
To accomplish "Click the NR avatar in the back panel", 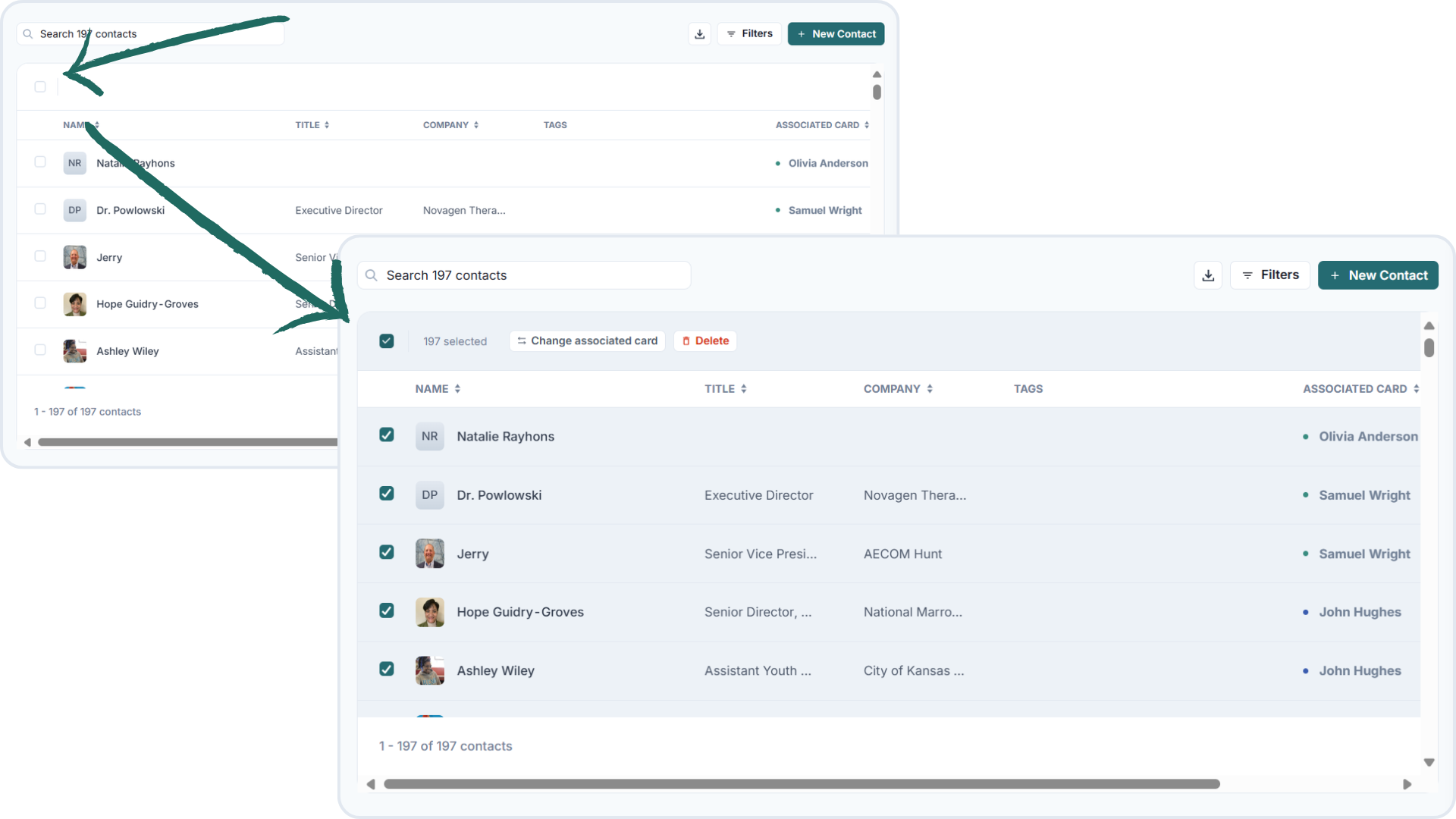I will 74,163.
